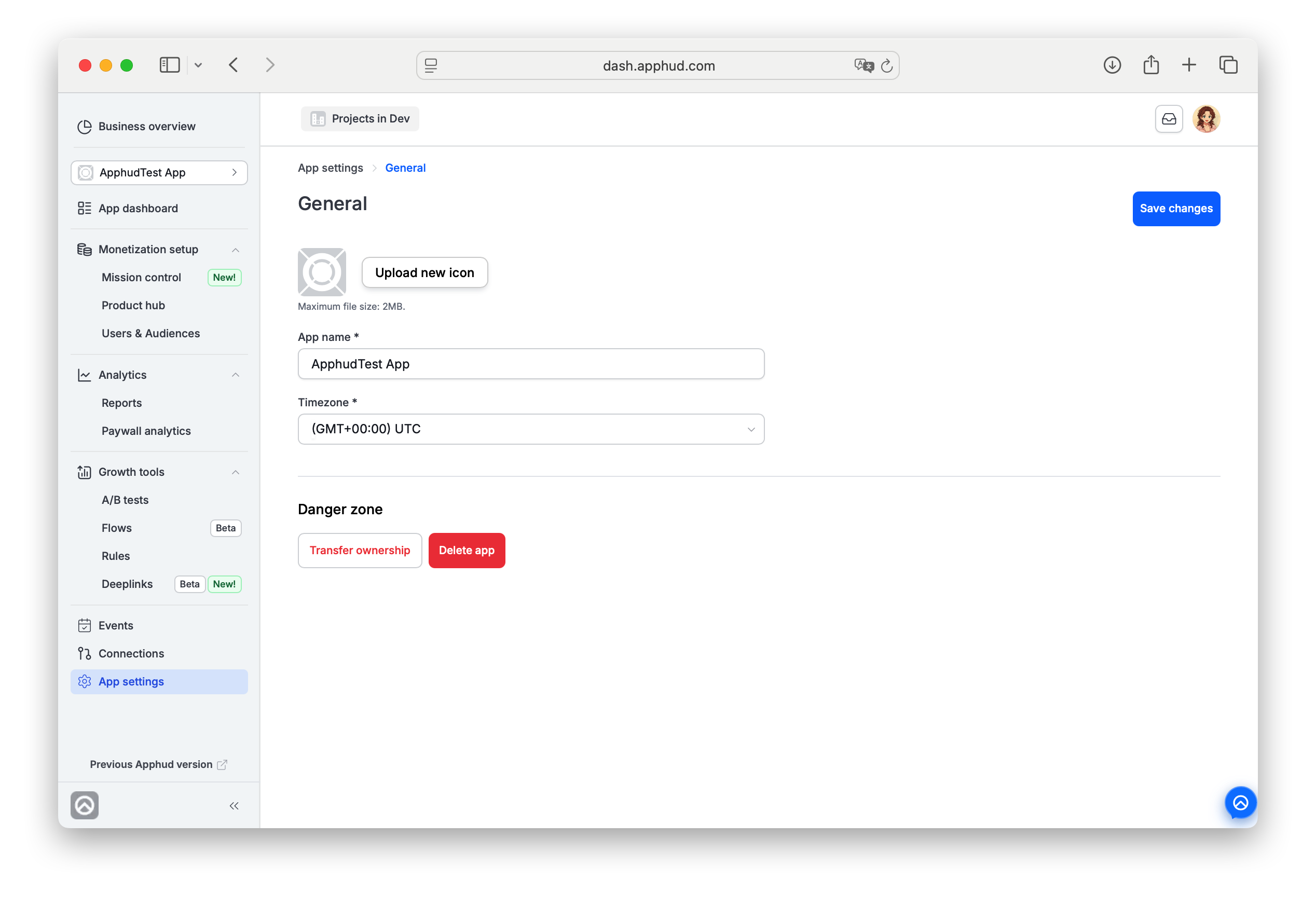This screenshot has width=1316, height=906.
Task: Collapse the Monetization setup section
Action: (x=236, y=250)
